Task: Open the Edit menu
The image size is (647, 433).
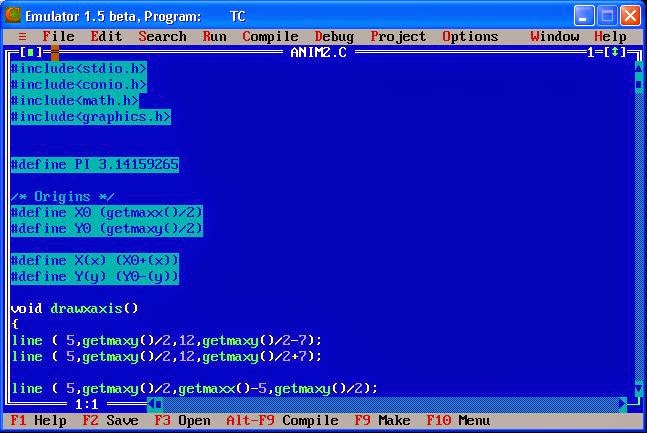Action: pyautogui.click(x=106, y=36)
